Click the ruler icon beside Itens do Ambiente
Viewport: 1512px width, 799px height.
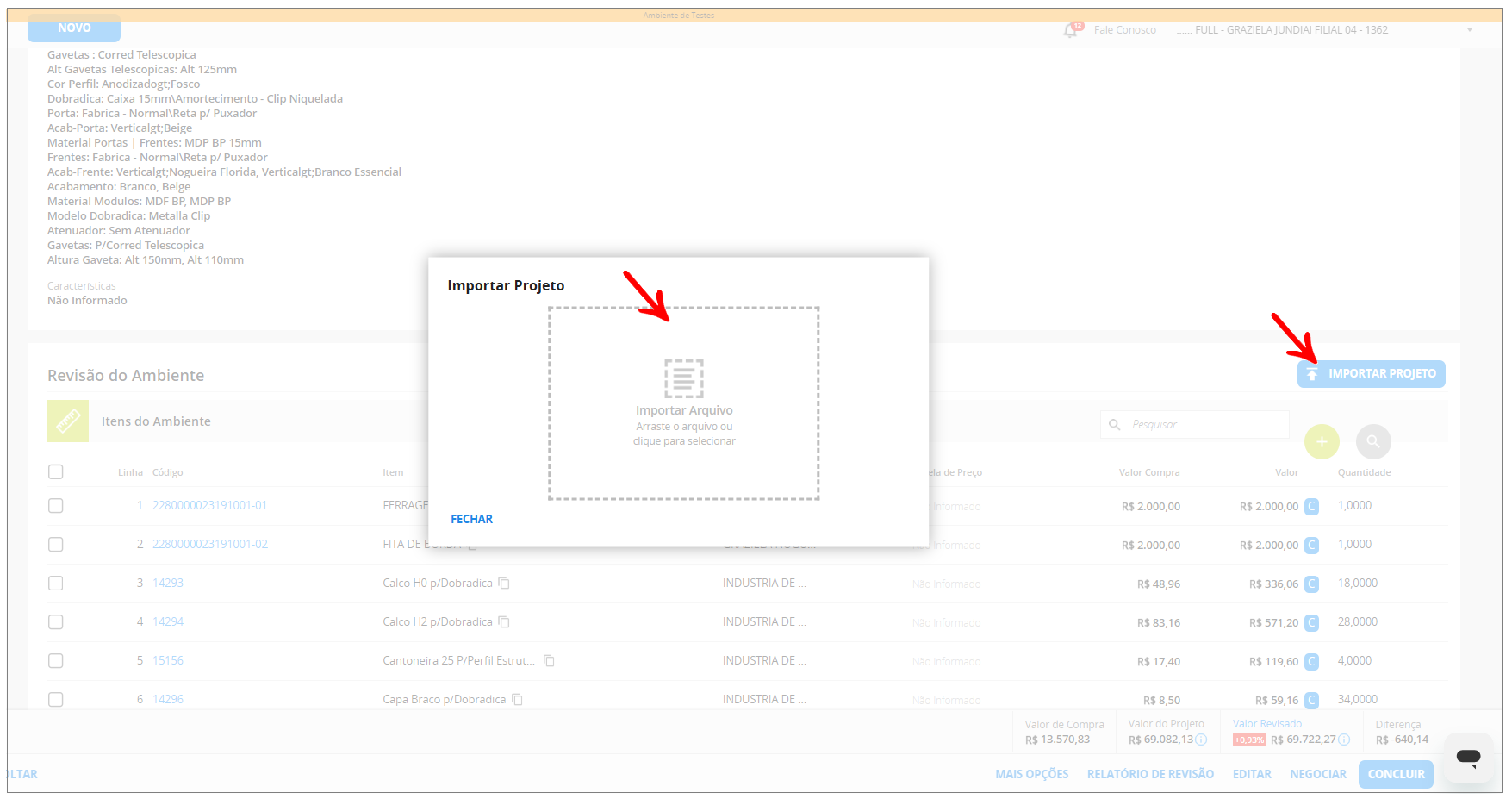[x=68, y=421]
